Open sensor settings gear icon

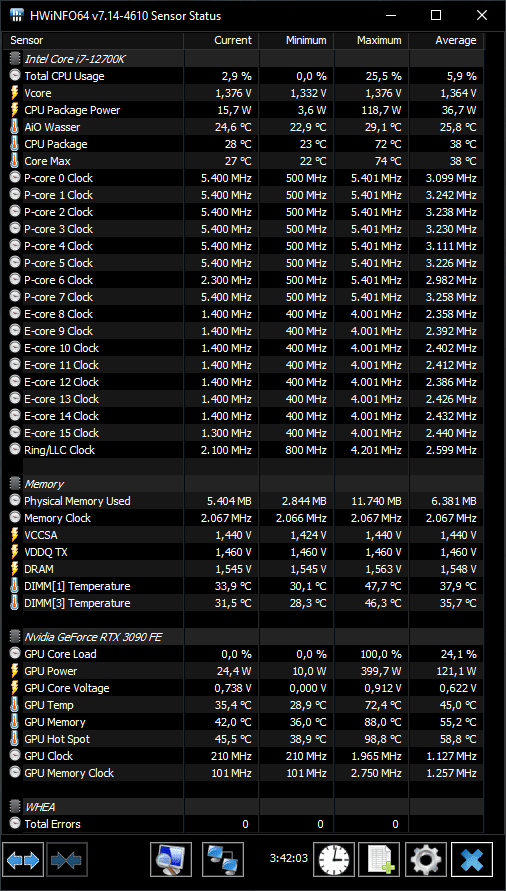(x=425, y=859)
